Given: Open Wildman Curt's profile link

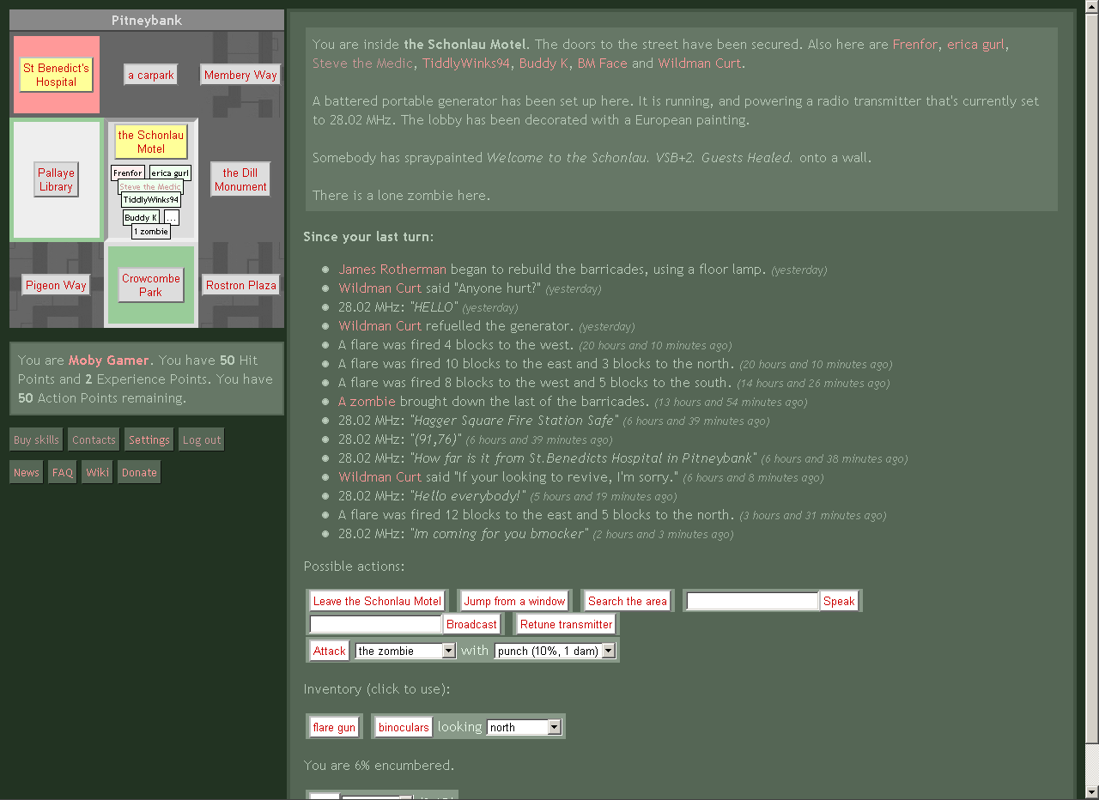Looking at the screenshot, I should pos(700,63).
